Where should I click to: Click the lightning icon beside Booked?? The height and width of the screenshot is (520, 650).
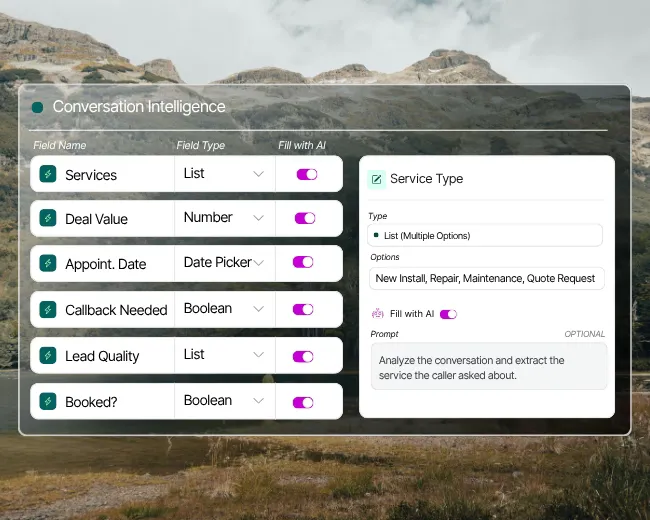[48, 401]
